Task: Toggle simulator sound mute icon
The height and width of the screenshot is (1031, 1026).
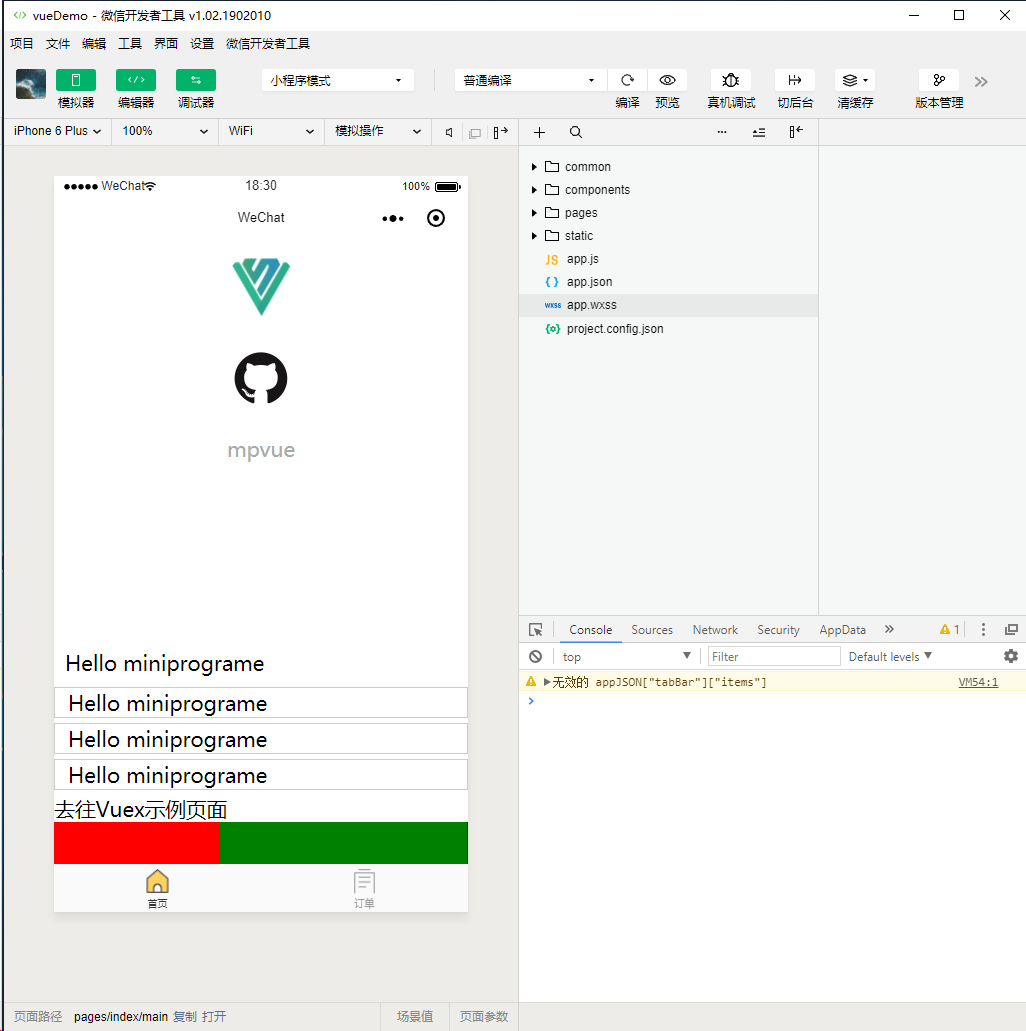Action: pyautogui.click(x=449, y=132)
